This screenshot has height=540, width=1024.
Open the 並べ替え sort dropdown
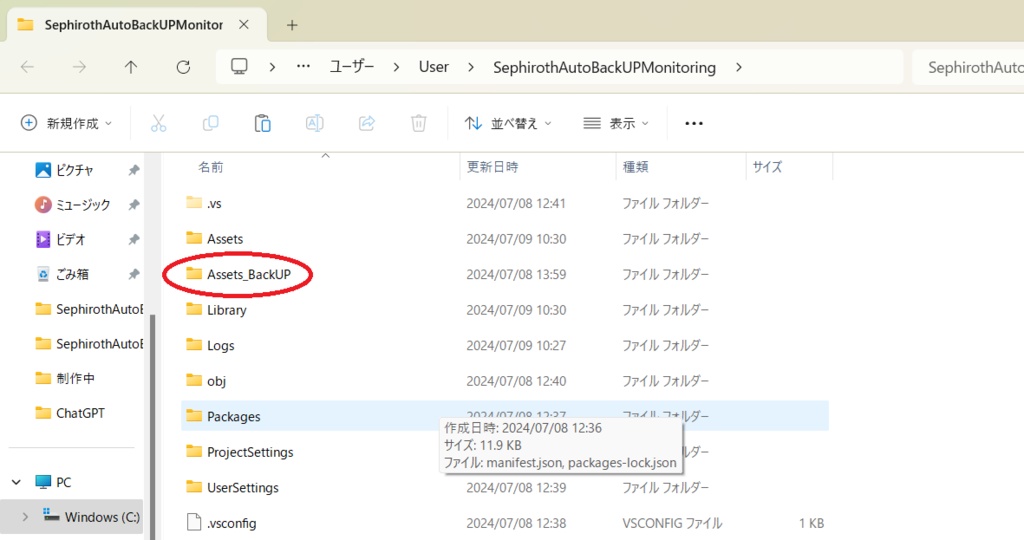pyautogui.click(x=508, y=123)
